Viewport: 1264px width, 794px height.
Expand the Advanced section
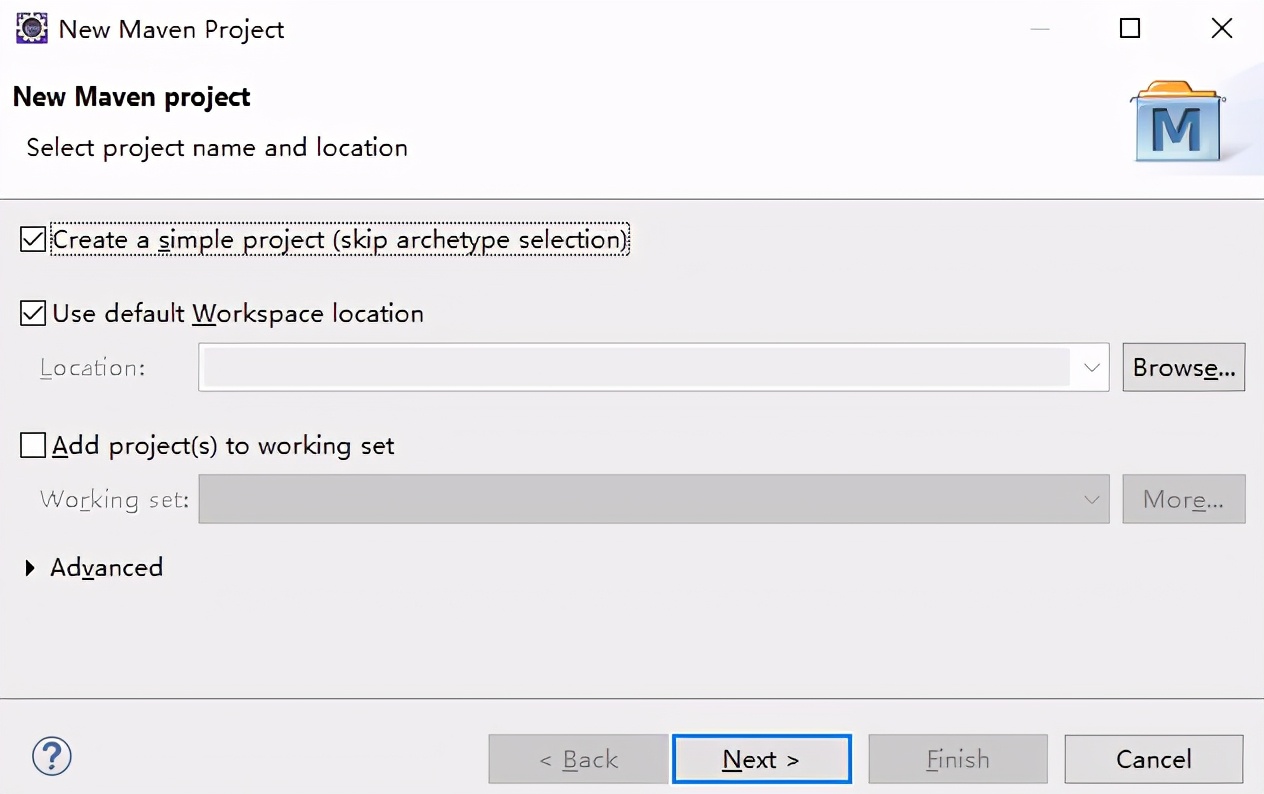pyautogui.click(x=31, y=568)
